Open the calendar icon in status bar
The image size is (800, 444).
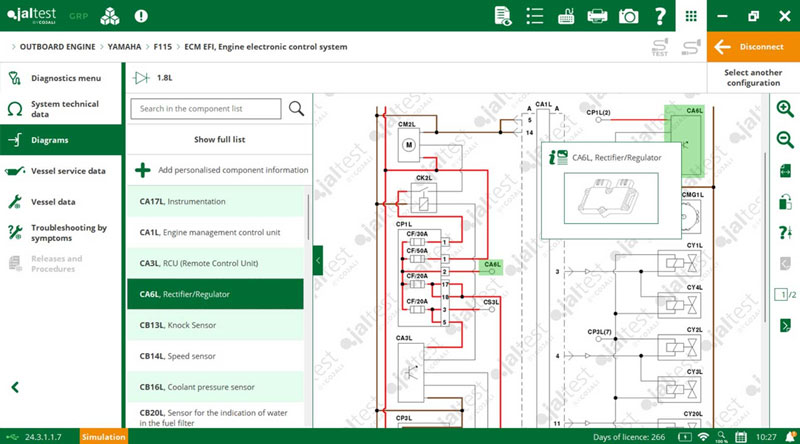[741, 437]
